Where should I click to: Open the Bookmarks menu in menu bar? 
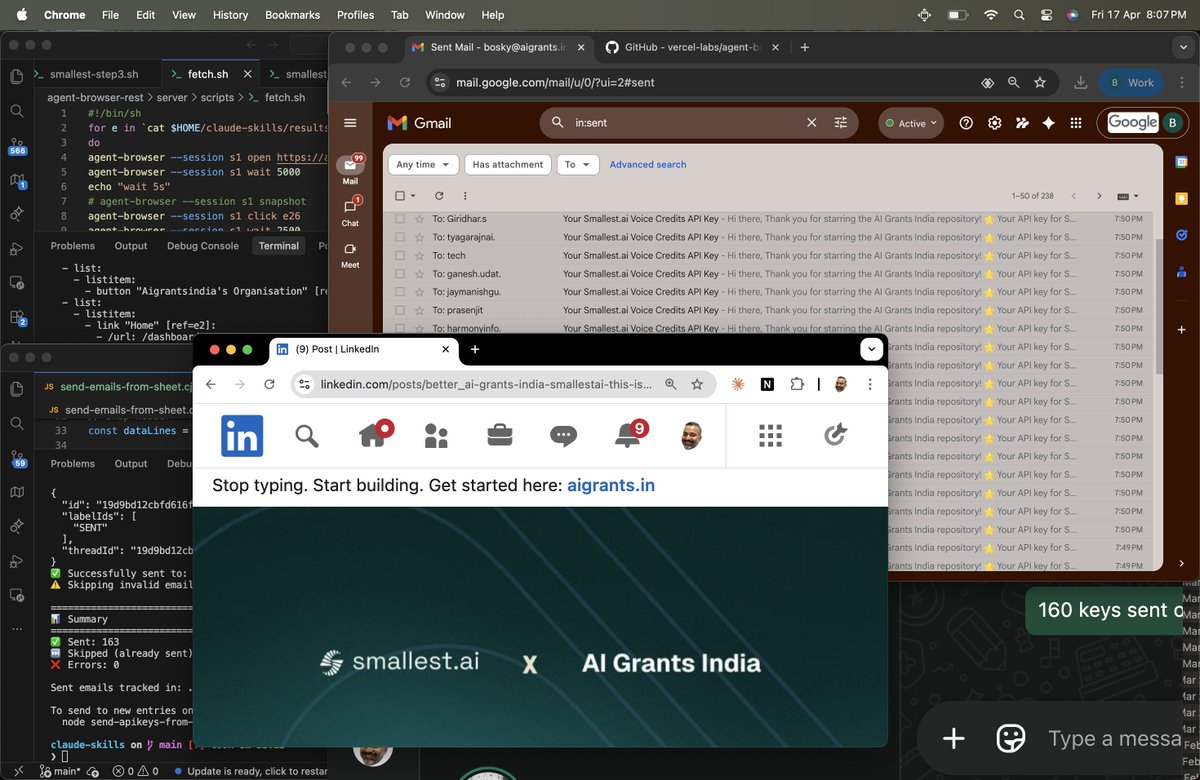point(293,15)
